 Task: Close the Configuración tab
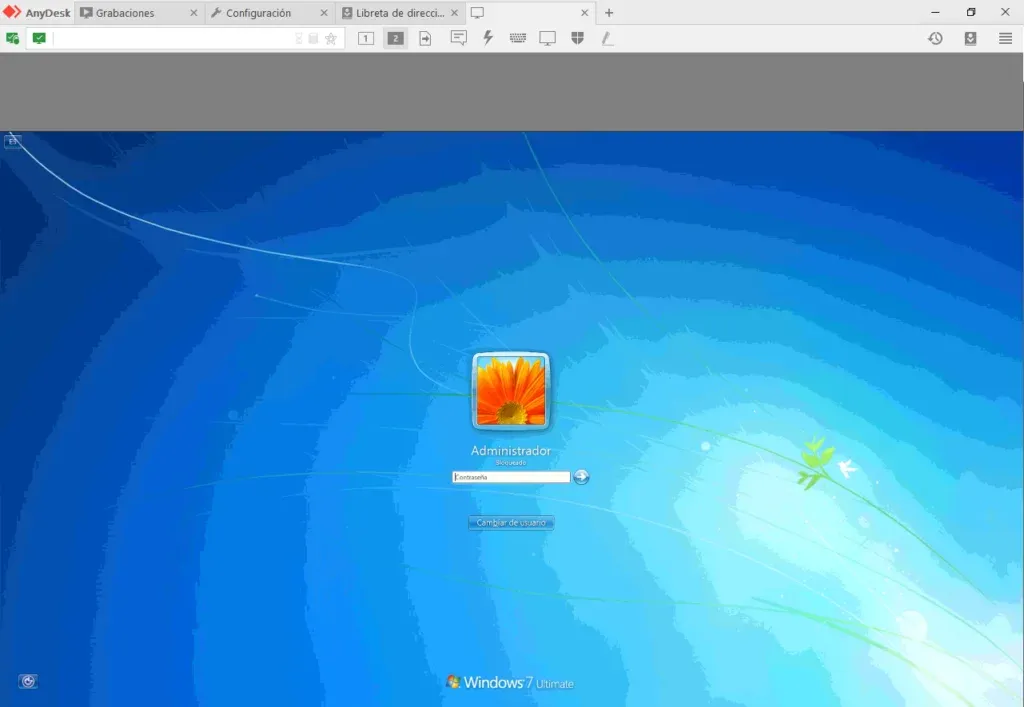tap(324, 13)
